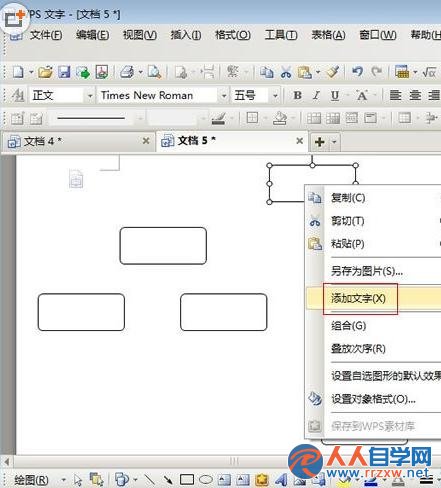Choose the Rectangle shape tool
Viewport: 441px width, 488px height.
coord(187,480)
